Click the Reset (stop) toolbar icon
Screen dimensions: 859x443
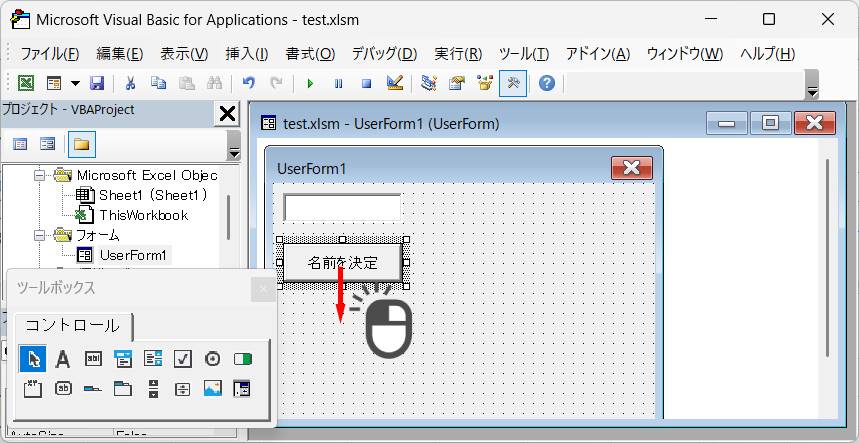(366, 83)
